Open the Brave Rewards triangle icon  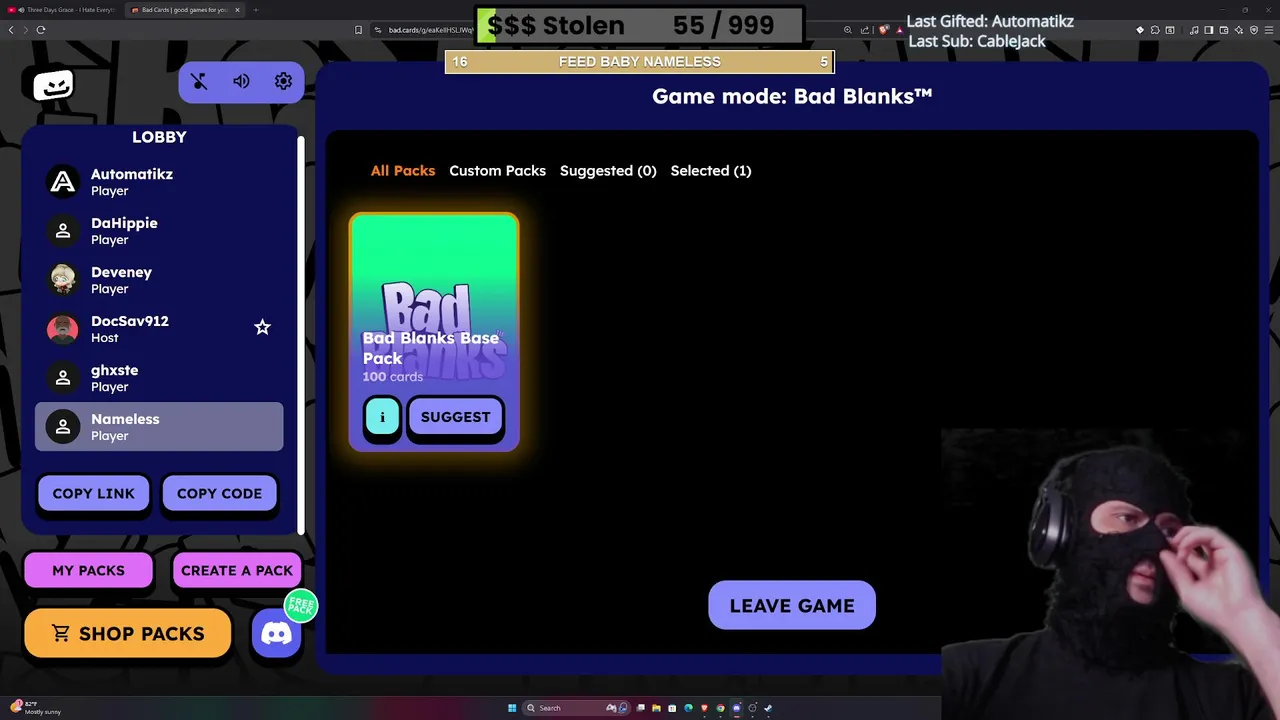[900, 30]
